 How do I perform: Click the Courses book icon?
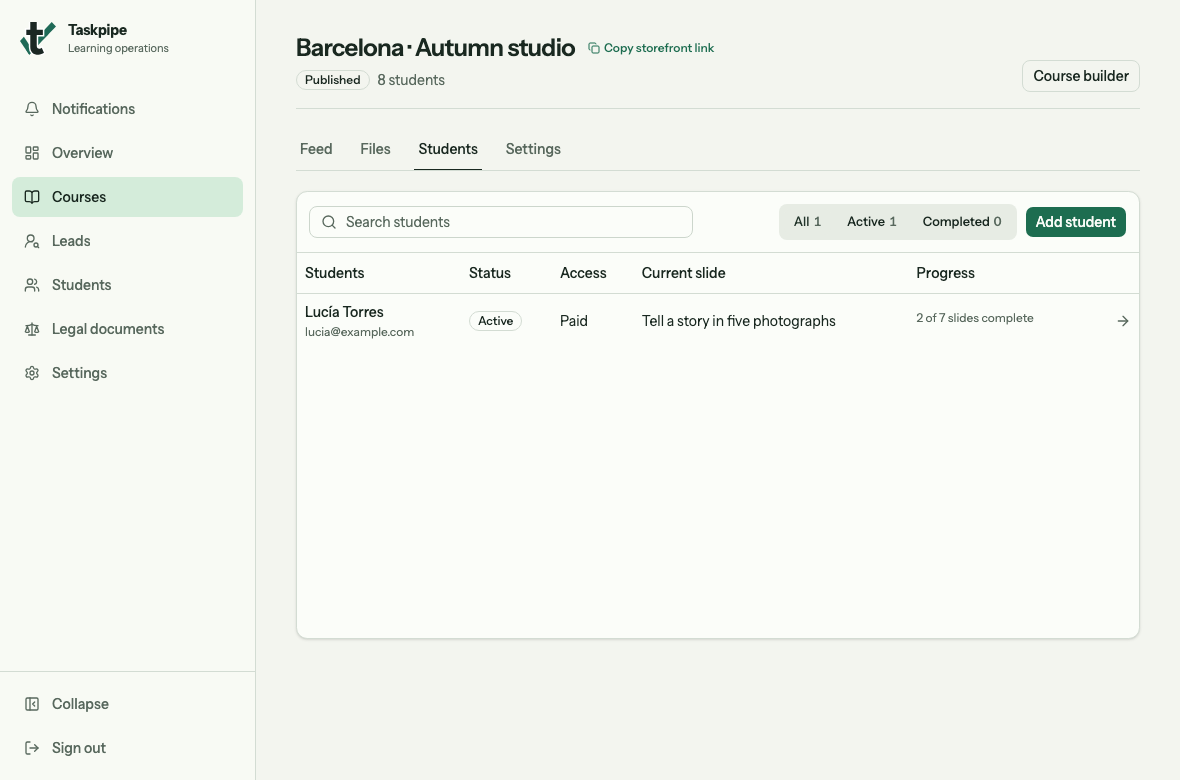[x=32, y=197]
